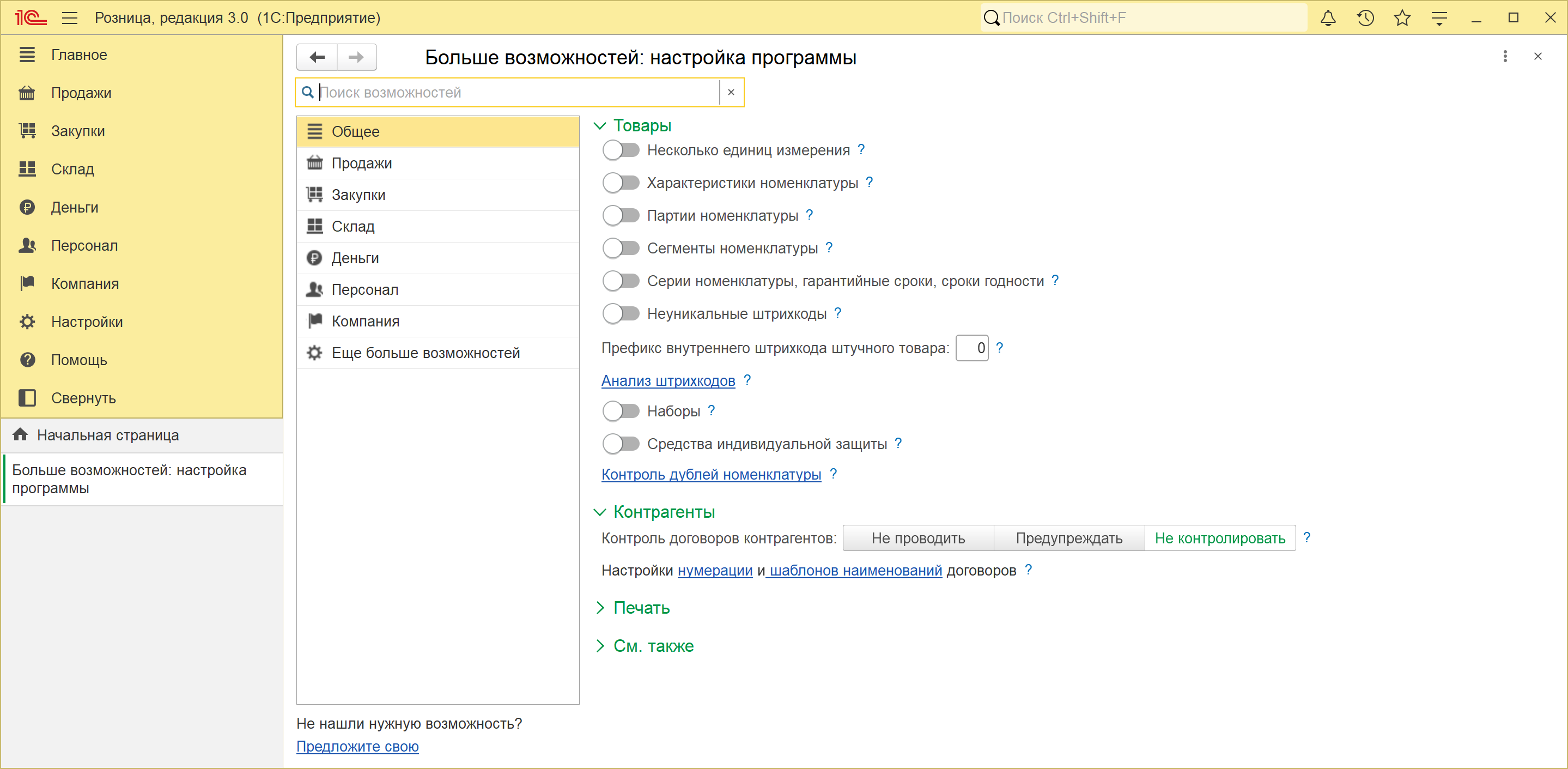The width and height of the screenshot is (1568, 769).
Task: Click Предложите свою link
Action: (x=357, y=747)
